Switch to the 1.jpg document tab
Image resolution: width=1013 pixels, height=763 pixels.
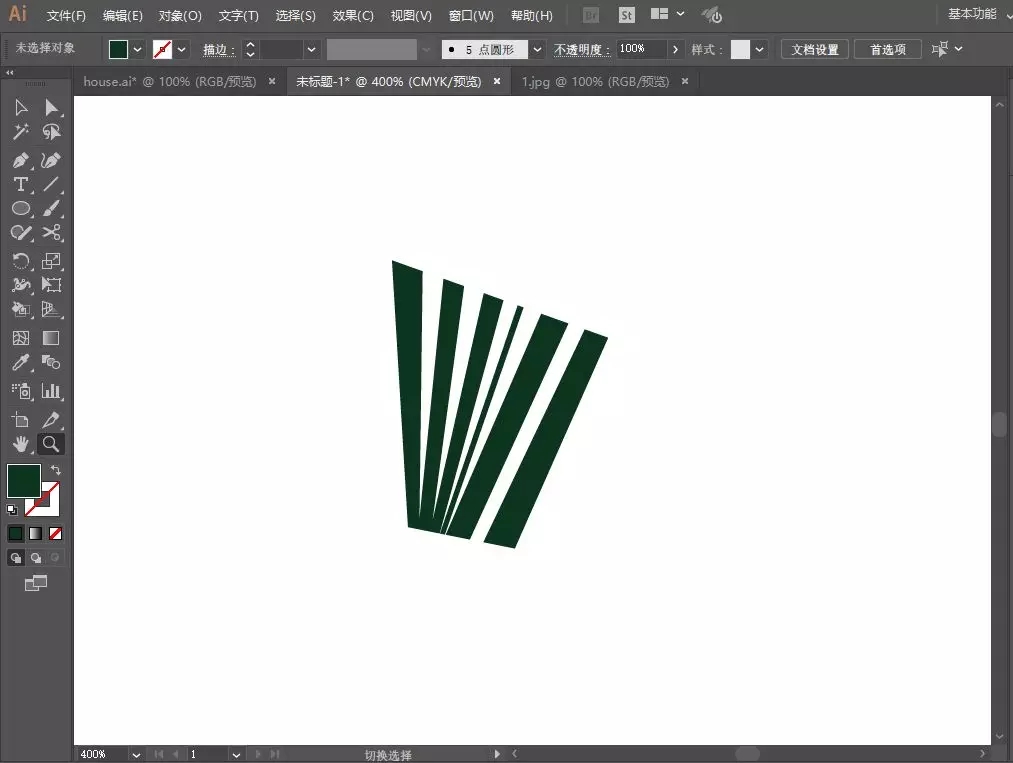click(x=596, y=81)
